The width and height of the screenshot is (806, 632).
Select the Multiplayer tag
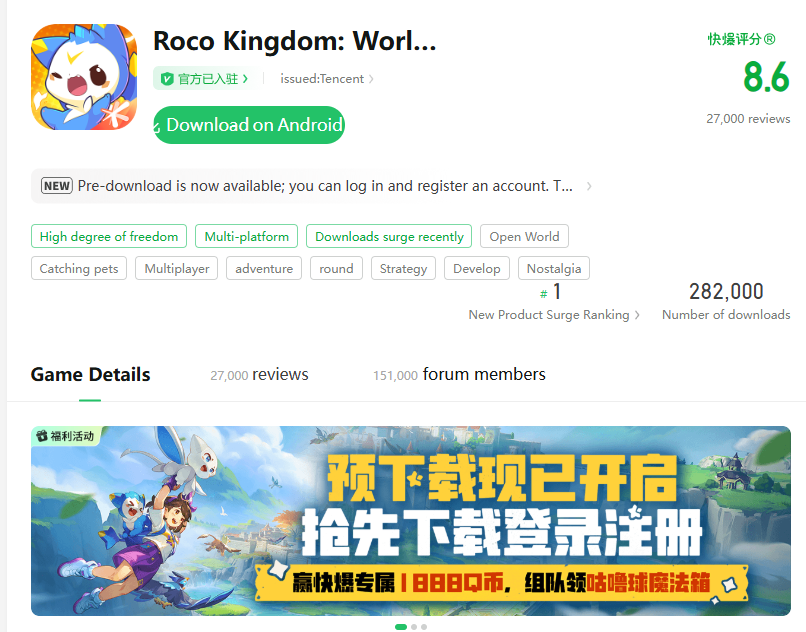(176, 268)
